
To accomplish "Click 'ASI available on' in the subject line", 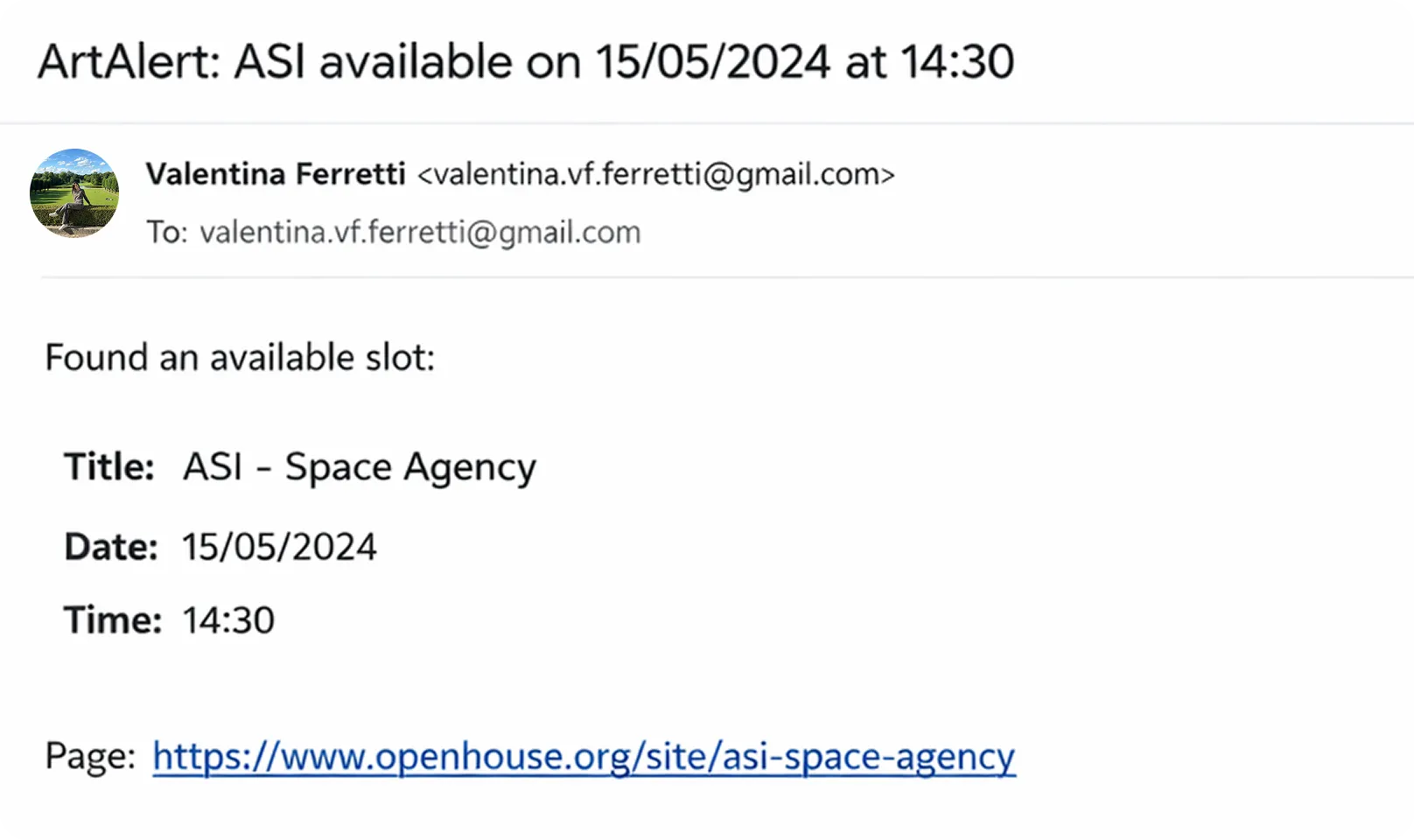I will coord(407,62).
